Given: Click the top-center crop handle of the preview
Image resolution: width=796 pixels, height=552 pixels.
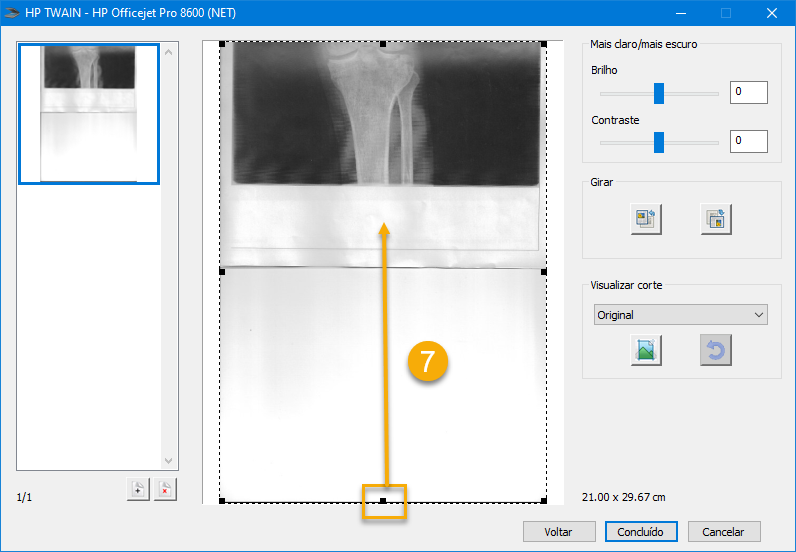Looking at the screenshot, I should coord(383,44).
